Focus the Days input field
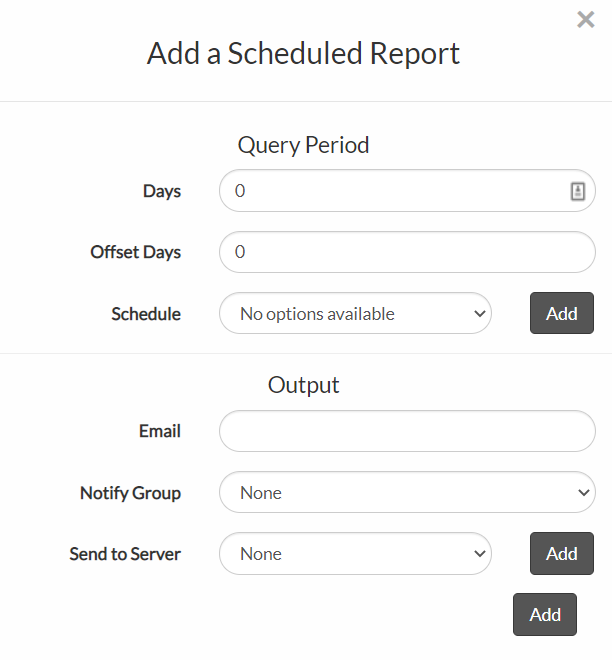612x660 pixels. [x=407, y=191]
